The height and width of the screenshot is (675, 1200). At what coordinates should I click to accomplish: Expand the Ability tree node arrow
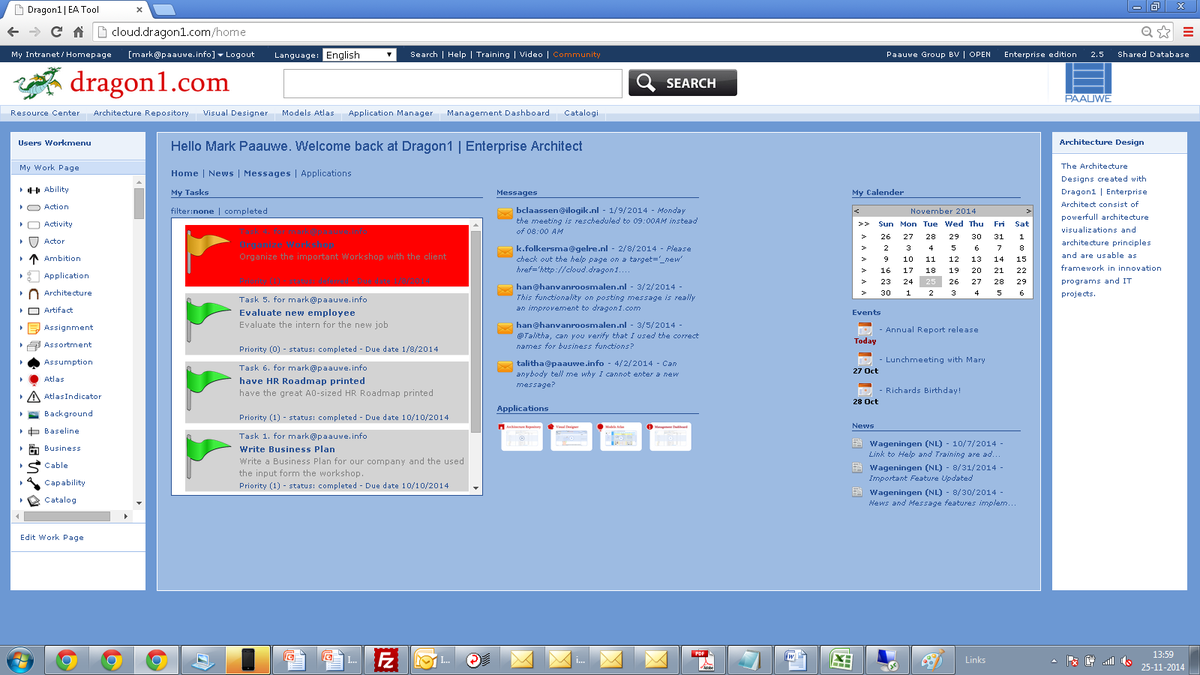tap(21, 190)
